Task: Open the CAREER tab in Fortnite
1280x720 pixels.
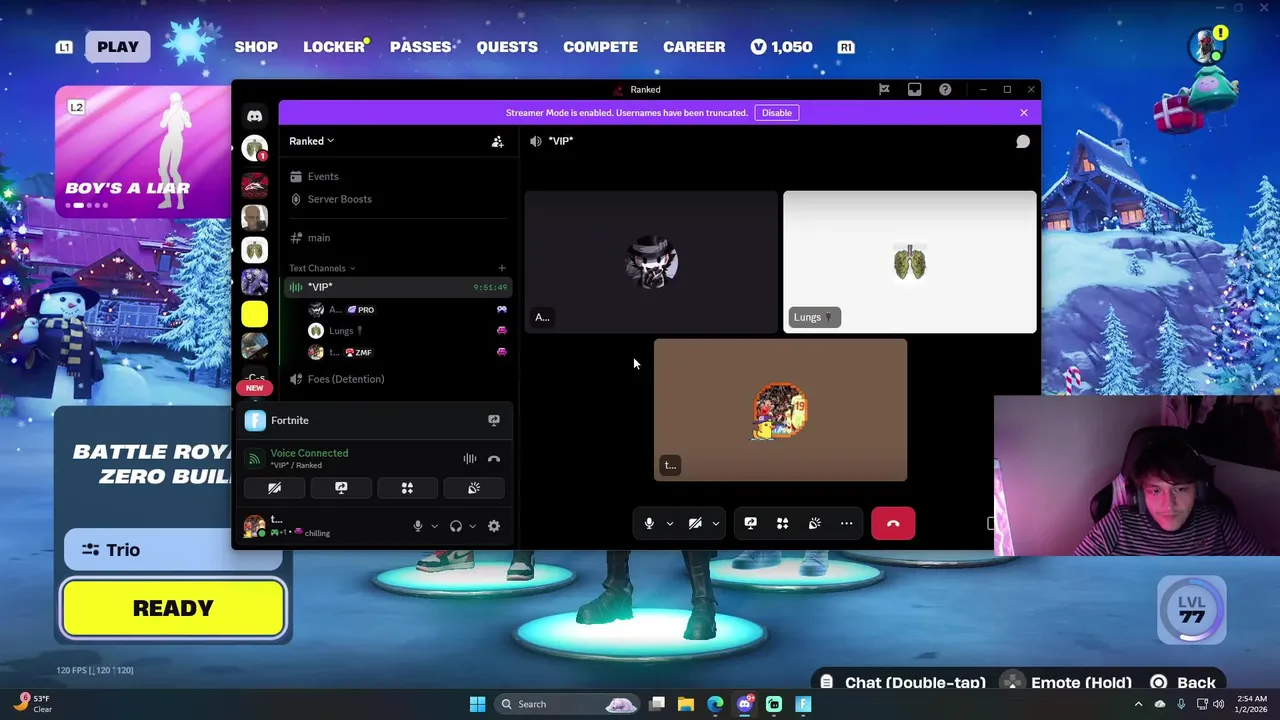Action: tap(694, 47)
